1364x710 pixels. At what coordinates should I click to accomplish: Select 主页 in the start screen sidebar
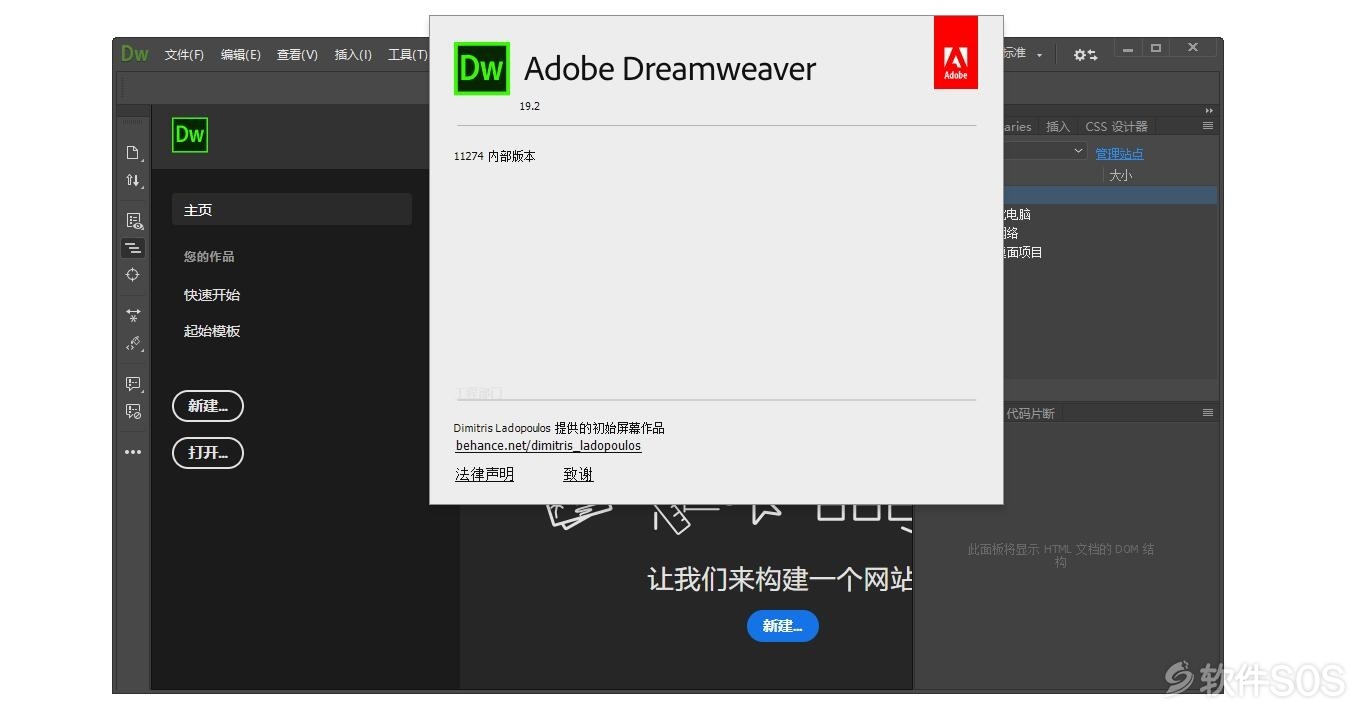coord(292,210)
